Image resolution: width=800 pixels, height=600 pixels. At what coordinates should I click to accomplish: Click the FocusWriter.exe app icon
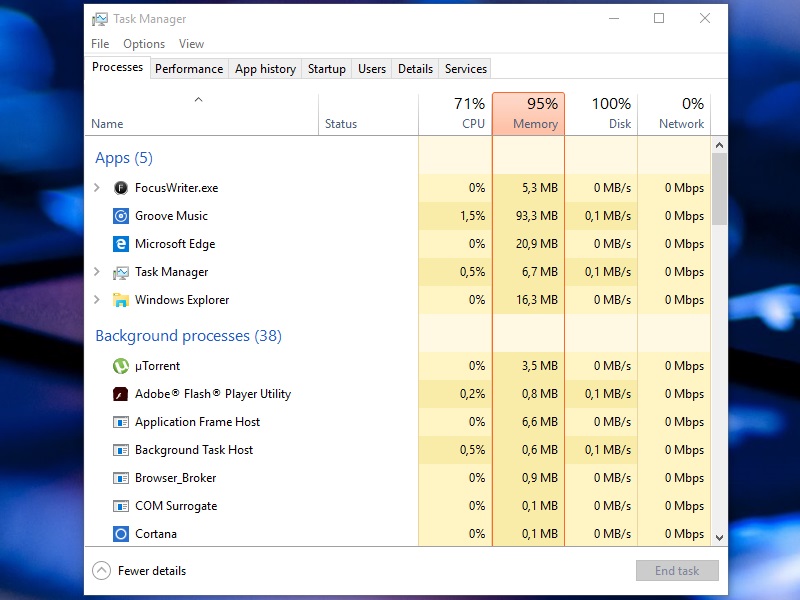(120, 188)
